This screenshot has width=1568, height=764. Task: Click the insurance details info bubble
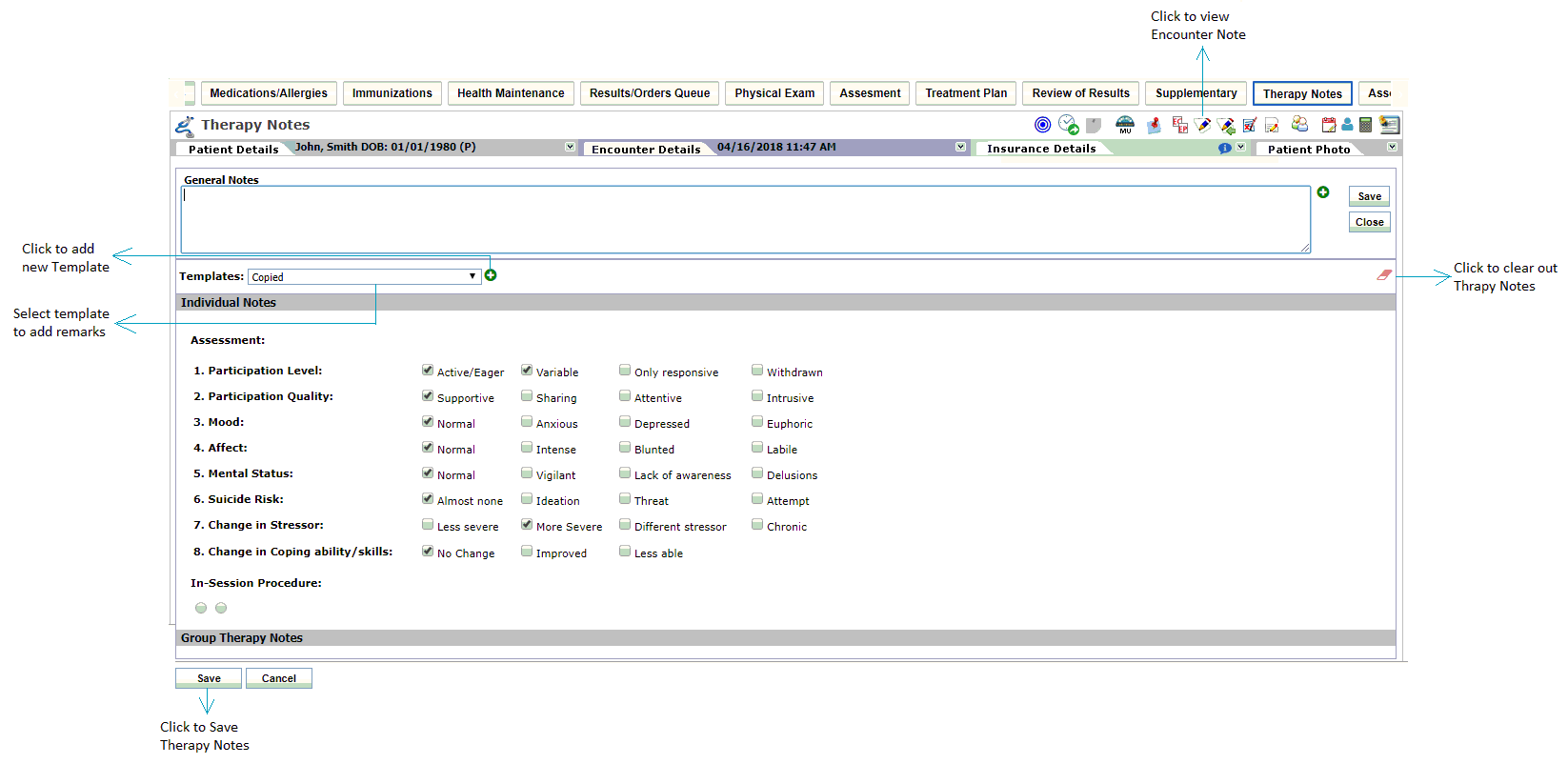[1225, 149]
